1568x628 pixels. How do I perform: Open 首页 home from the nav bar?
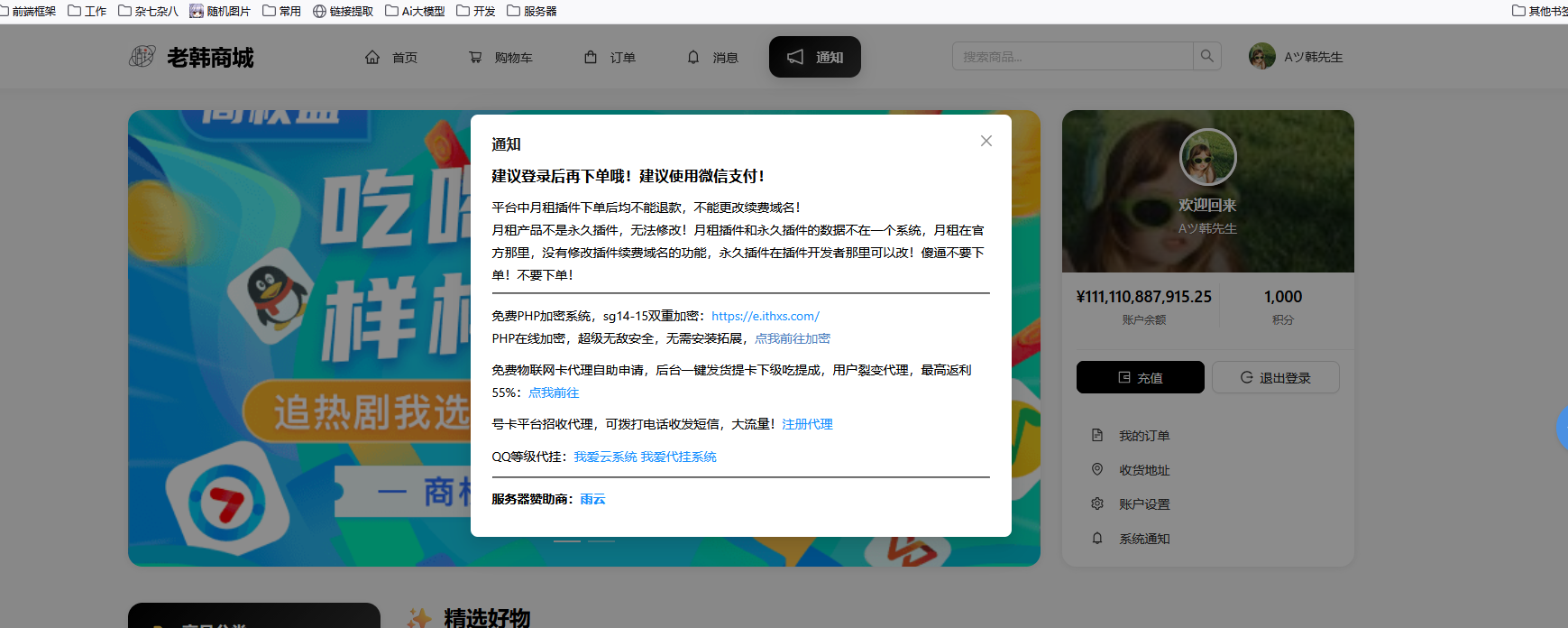pos(391,57)
